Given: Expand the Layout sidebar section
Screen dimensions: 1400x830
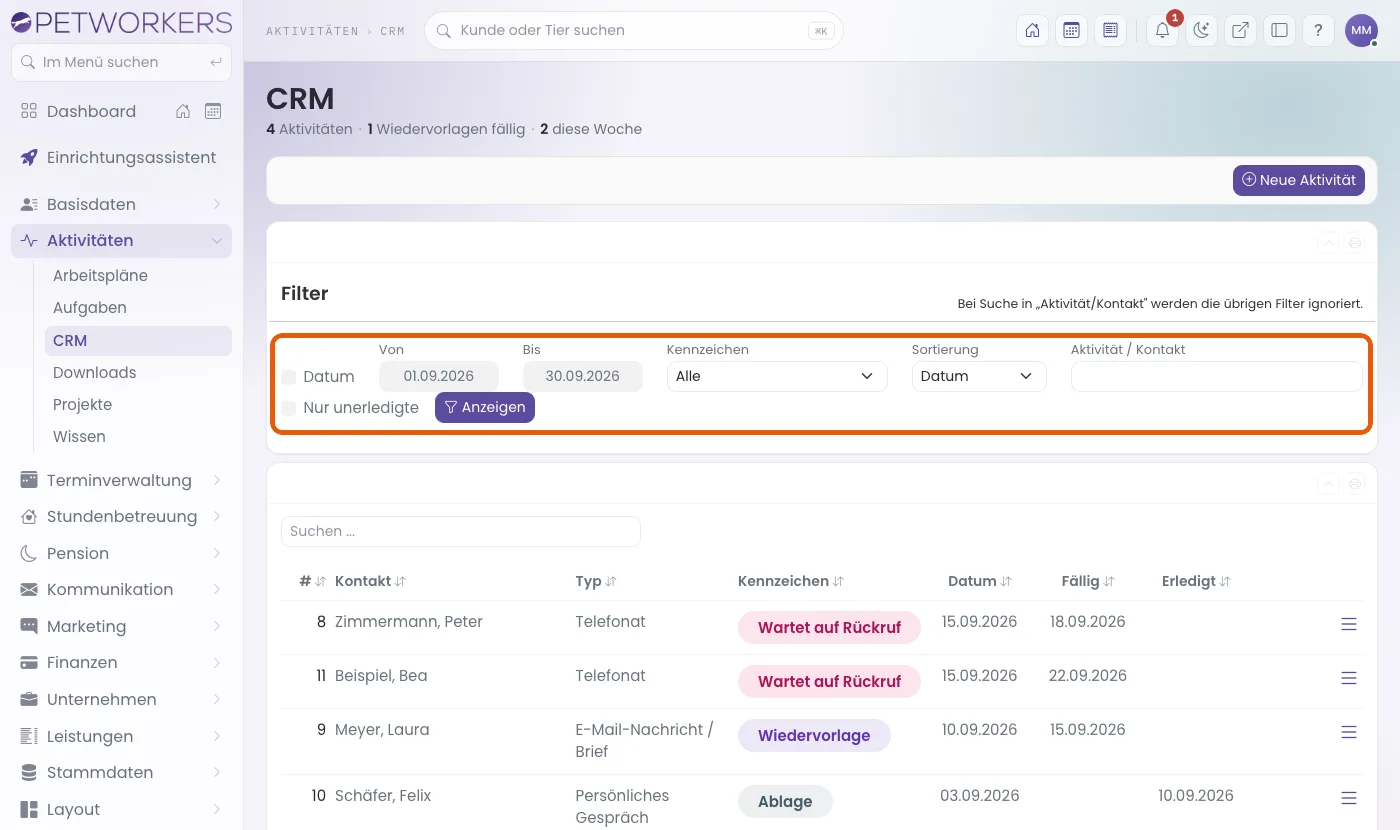Looking at the screenshot, I should 121,809.
